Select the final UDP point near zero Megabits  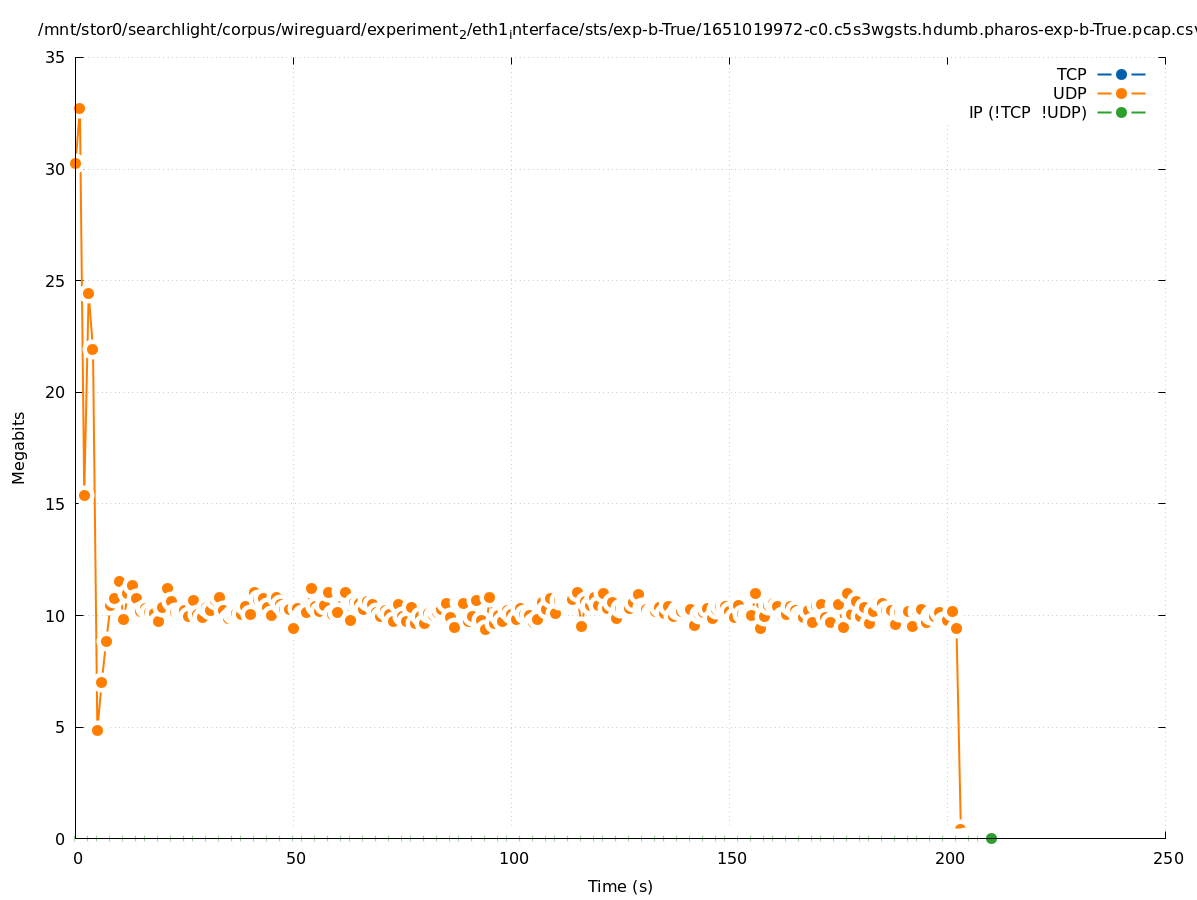pyautogui.click(x=960, y=829)
